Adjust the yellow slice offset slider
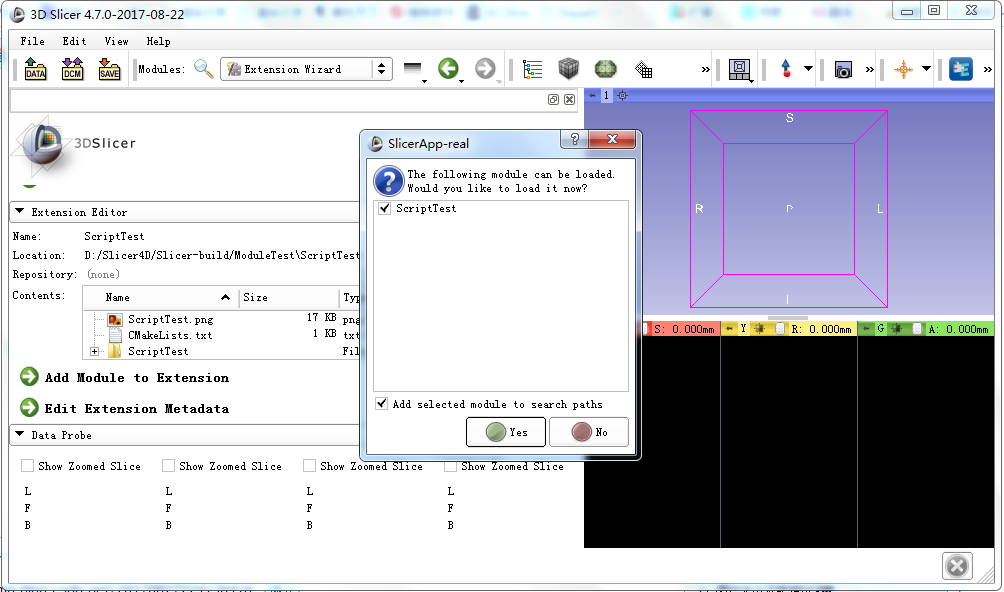Screen dimensions: 1004x592 (x=780, y=328)
